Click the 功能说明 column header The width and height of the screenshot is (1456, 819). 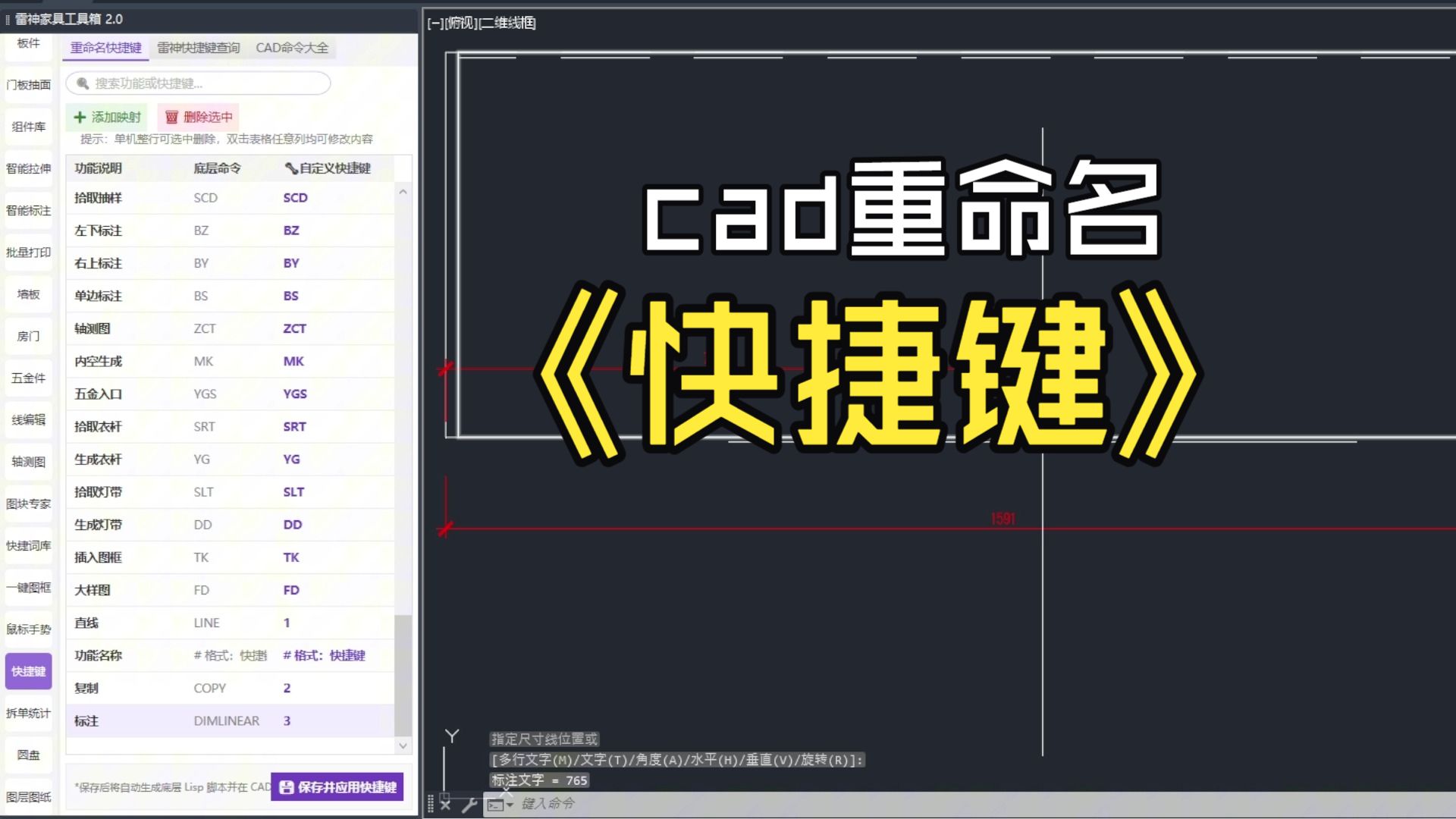[98, 168]
